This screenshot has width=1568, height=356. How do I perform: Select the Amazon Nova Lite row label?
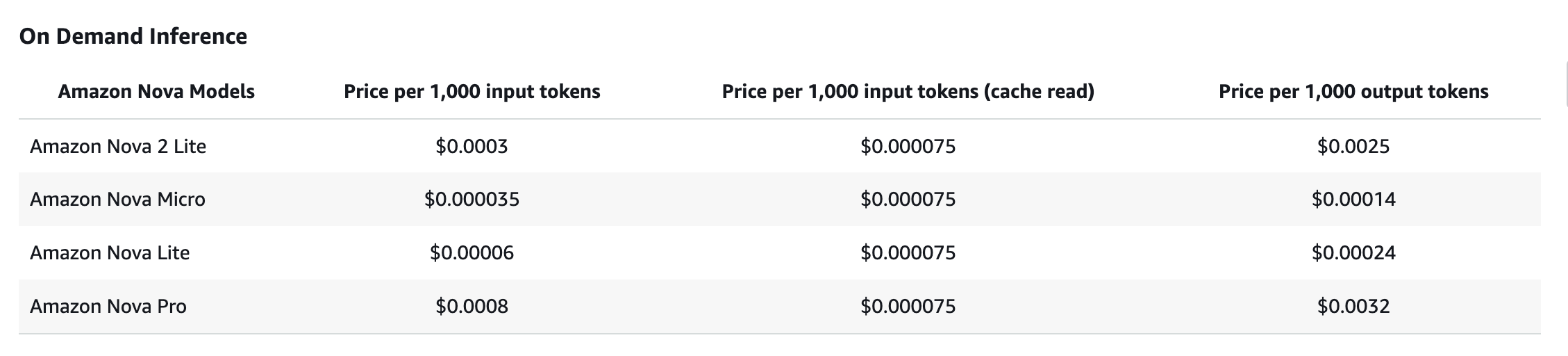pyautogui.click(x=110, y=252)
